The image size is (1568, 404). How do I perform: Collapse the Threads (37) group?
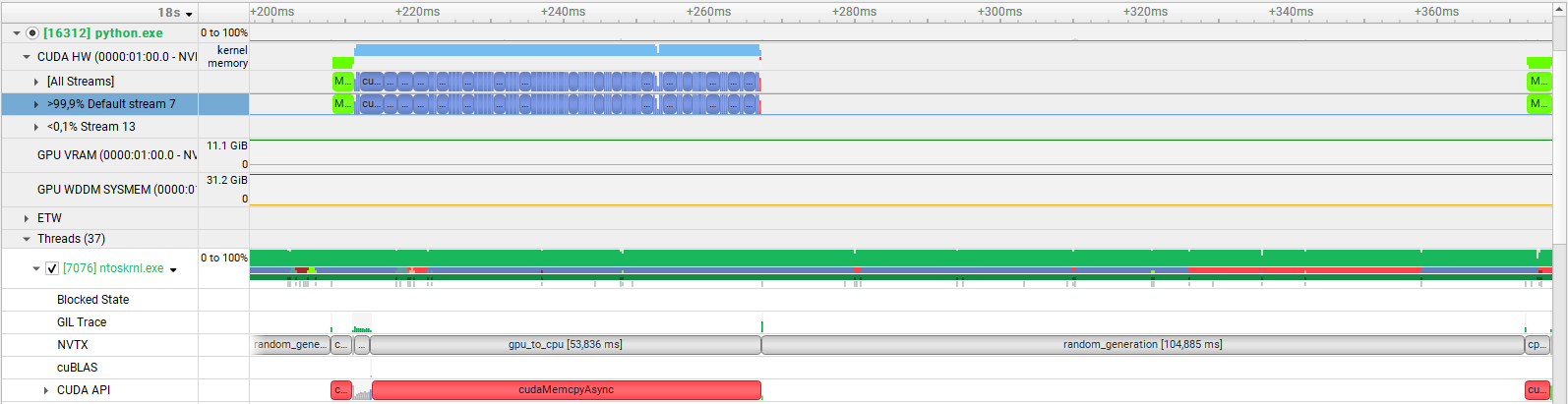point(27,239)
